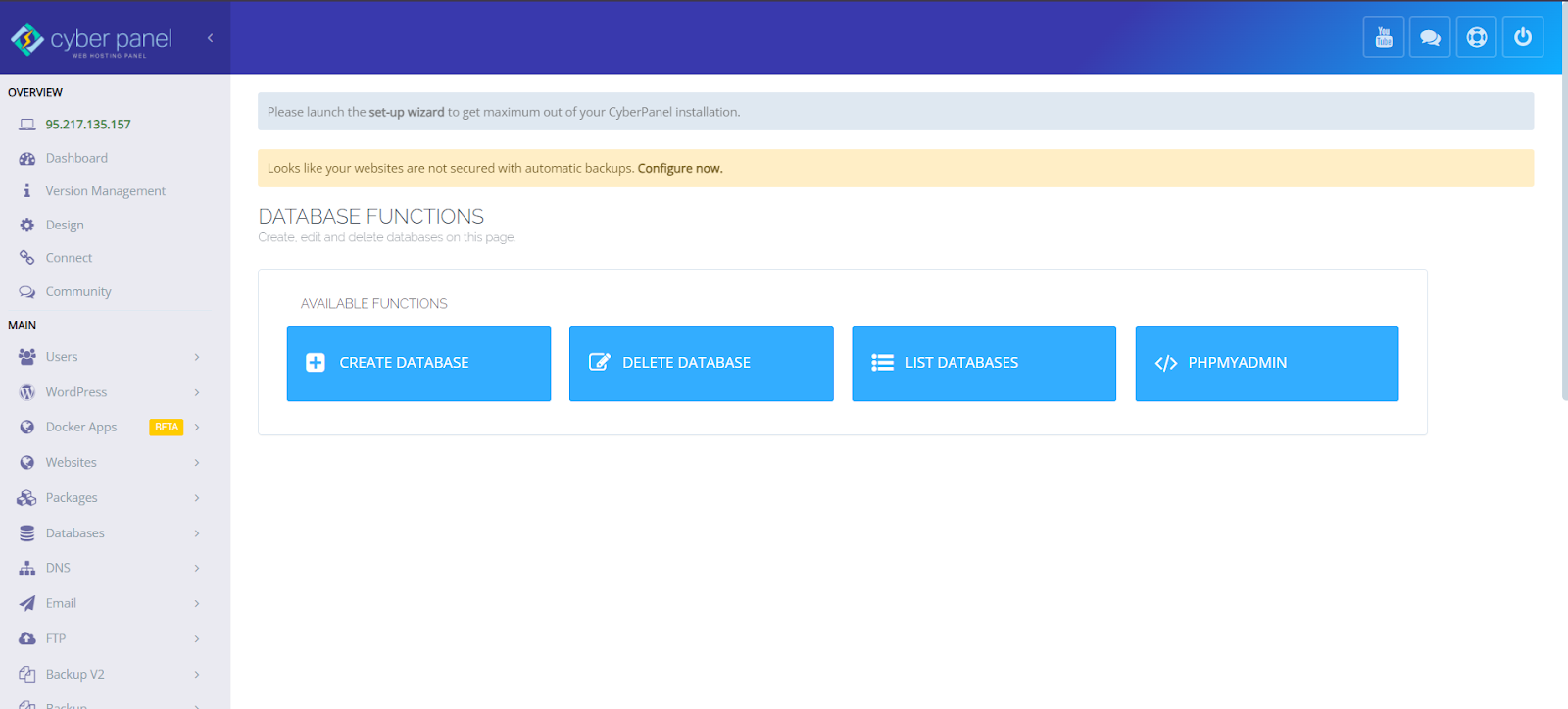
Task: Click the Community chat icon
Action: (27, 291)
